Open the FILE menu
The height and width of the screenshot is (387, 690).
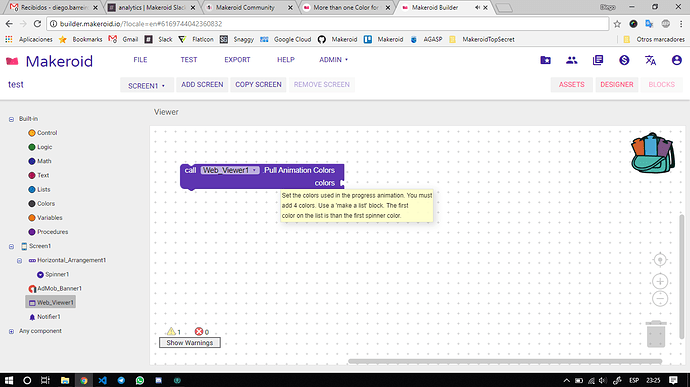(140, 59)
